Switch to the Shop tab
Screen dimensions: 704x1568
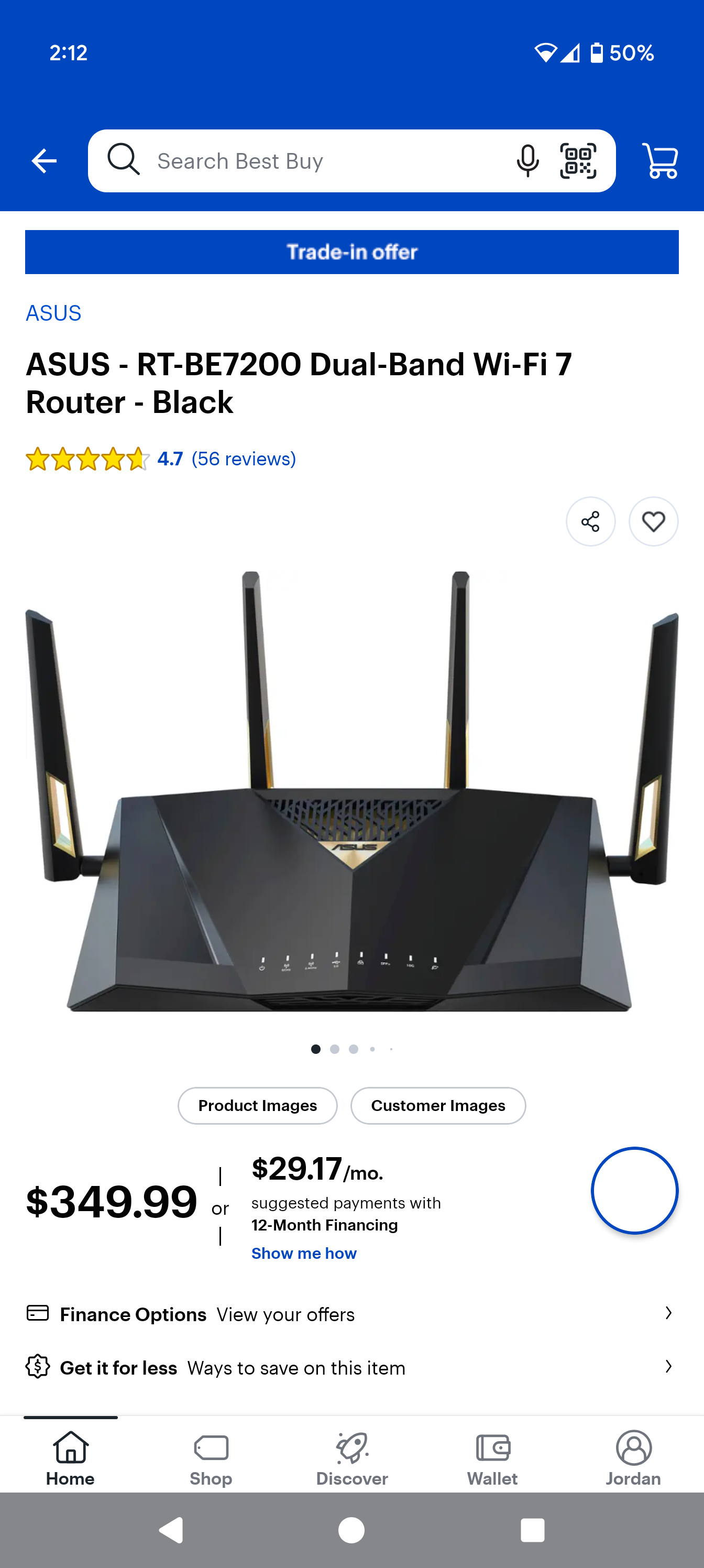click(x=211, y=1458)
